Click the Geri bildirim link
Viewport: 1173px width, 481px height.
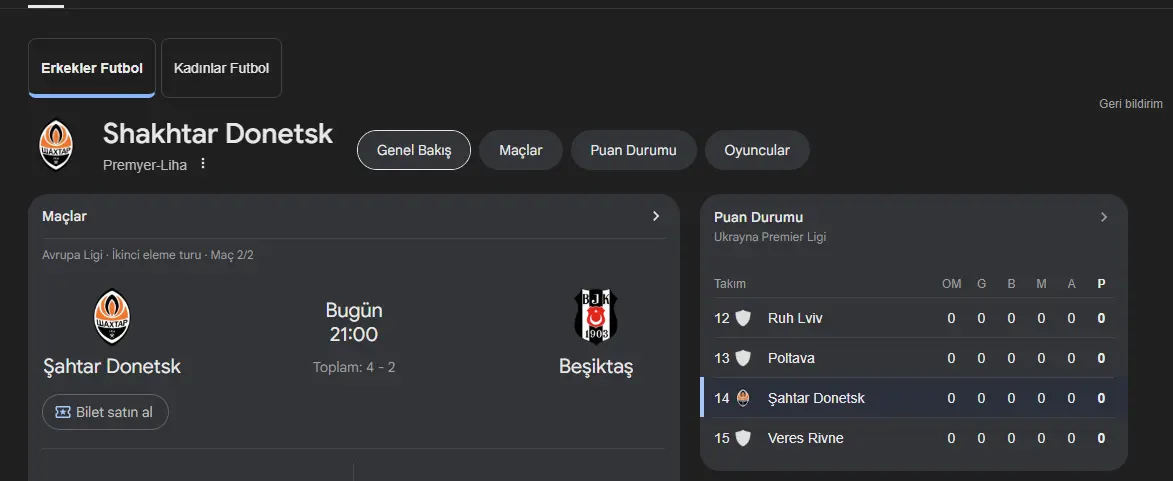point(1130,104)
